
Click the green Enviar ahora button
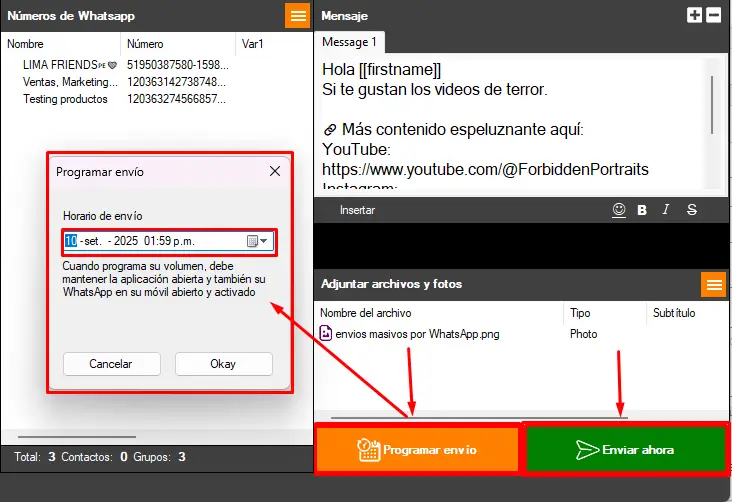[x=626, y=450]
